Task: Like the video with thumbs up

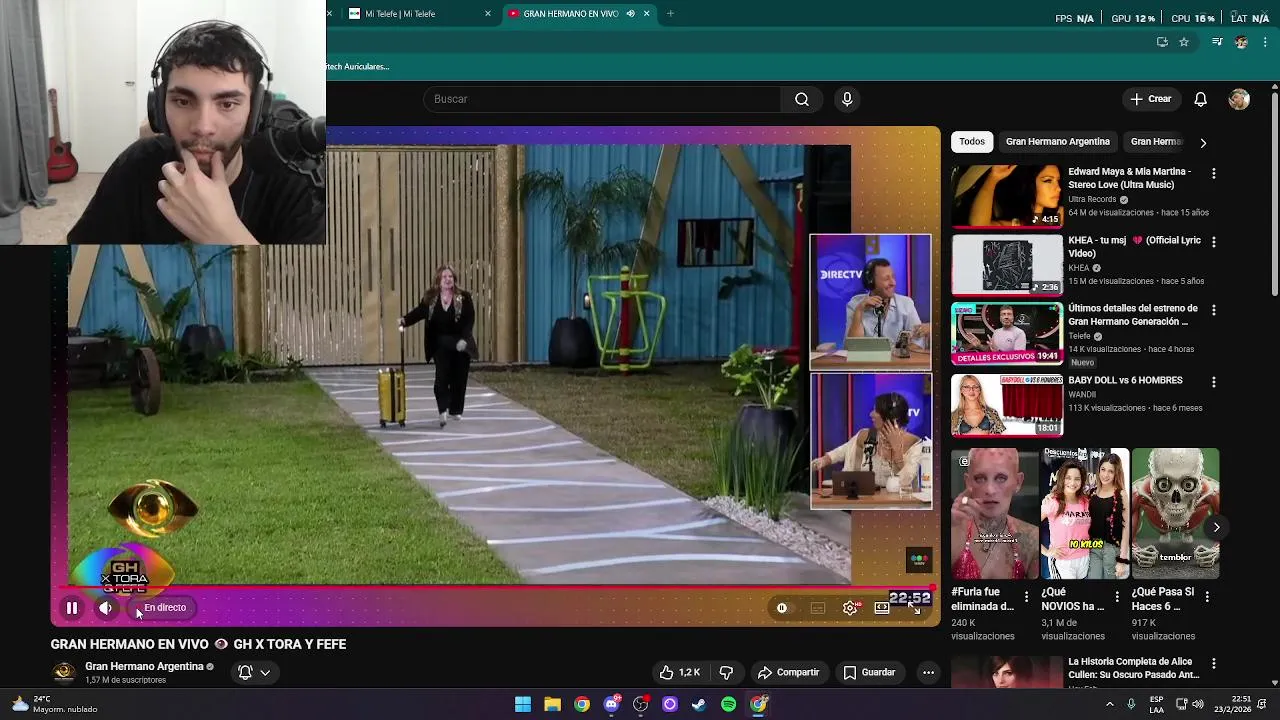Action: click(679, 672)
